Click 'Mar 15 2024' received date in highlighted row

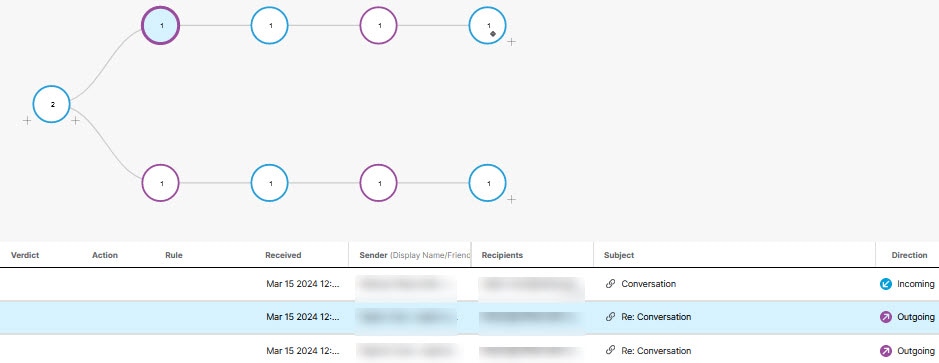[x=302, y=317]
